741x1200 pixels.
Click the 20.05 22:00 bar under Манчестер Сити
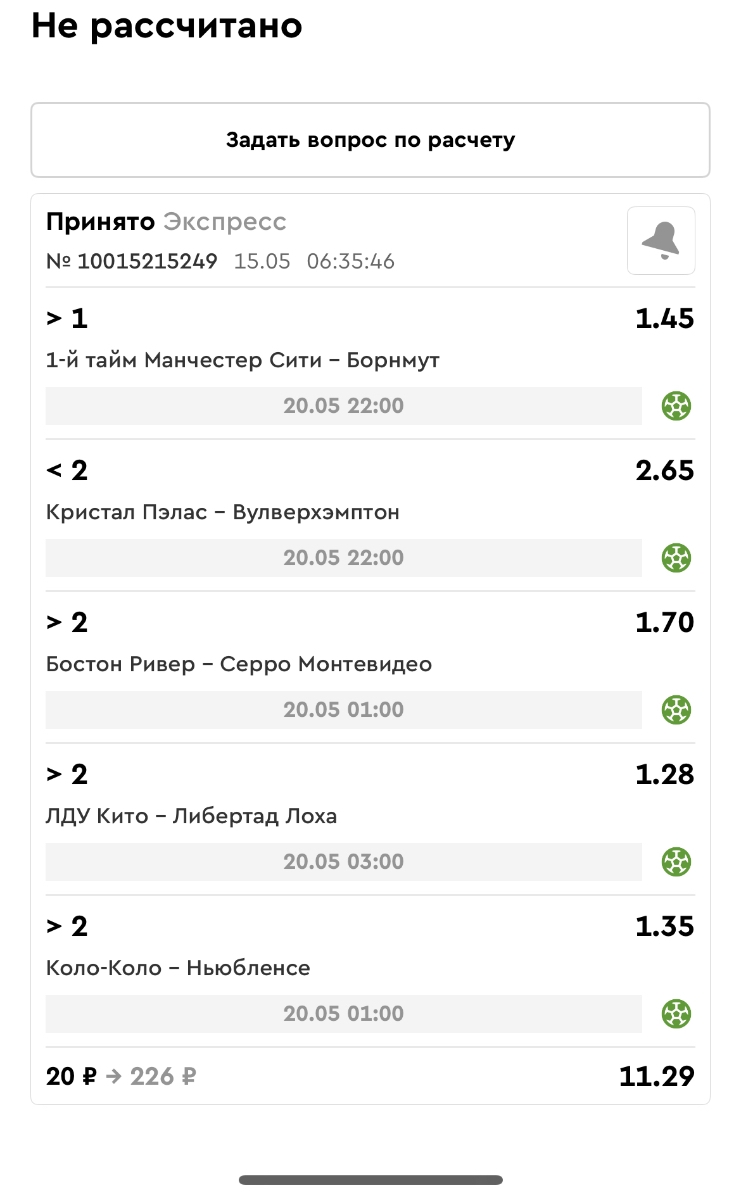coord(344,406)
